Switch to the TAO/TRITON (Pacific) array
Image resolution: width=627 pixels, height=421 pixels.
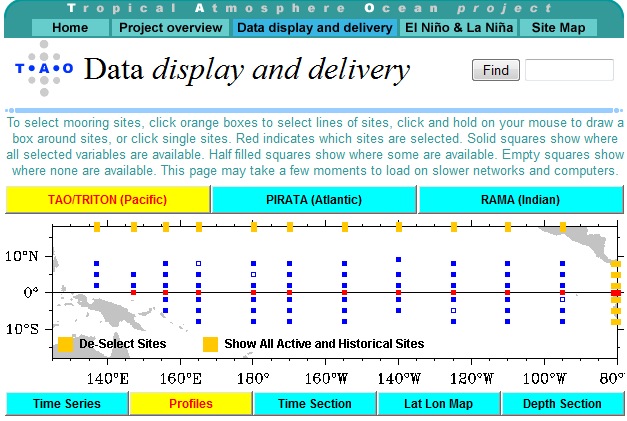pyautogui.click(x=108, y=200)
